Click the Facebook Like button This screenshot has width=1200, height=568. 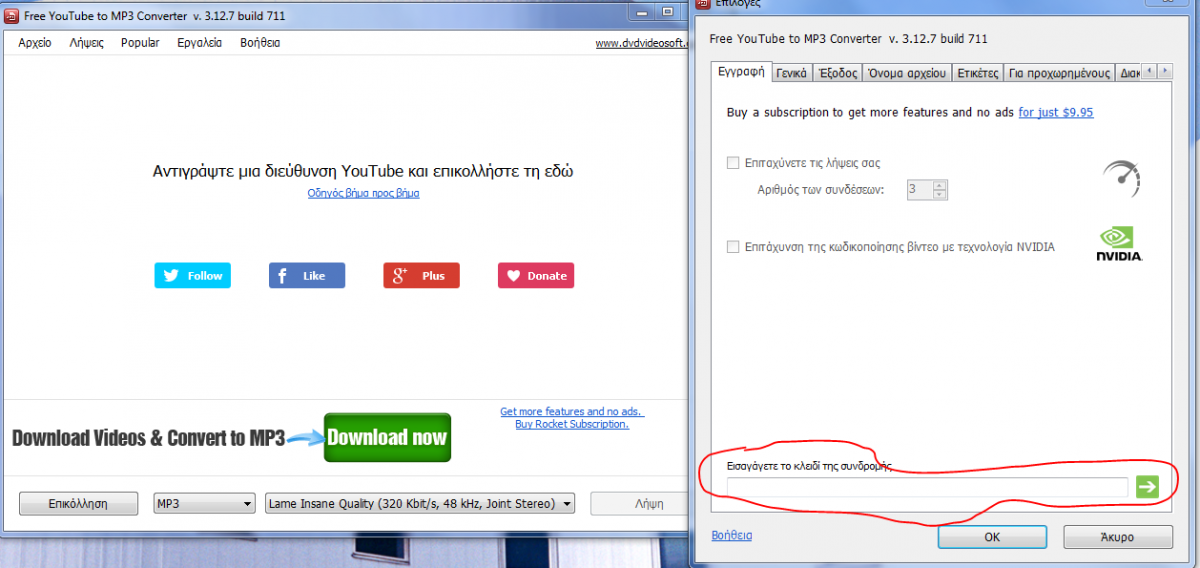pos(307,276)
